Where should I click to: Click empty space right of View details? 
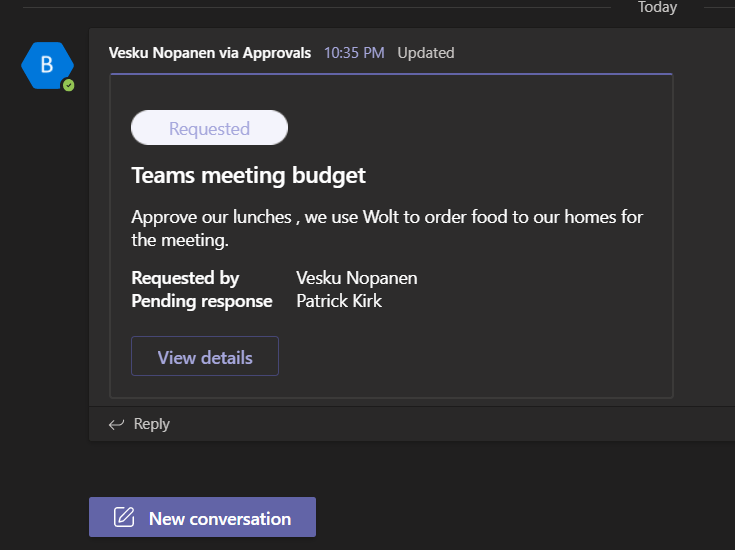tap(470, 357)
